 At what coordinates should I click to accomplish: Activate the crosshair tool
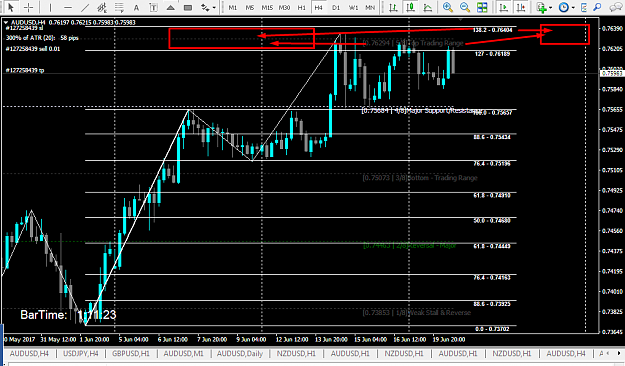28,7
